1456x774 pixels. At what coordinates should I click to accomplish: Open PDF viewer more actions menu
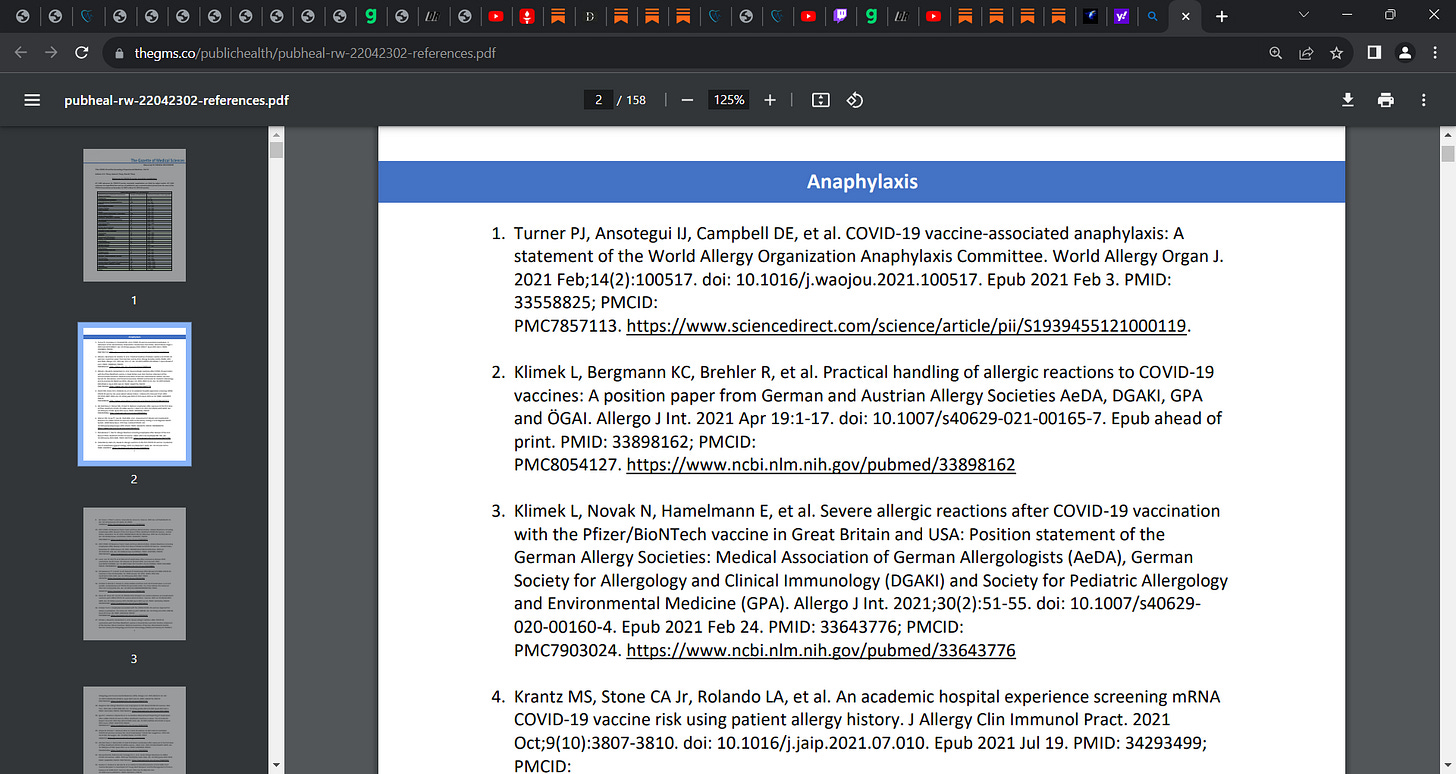pyautogui.click(x=1424, y=100)
